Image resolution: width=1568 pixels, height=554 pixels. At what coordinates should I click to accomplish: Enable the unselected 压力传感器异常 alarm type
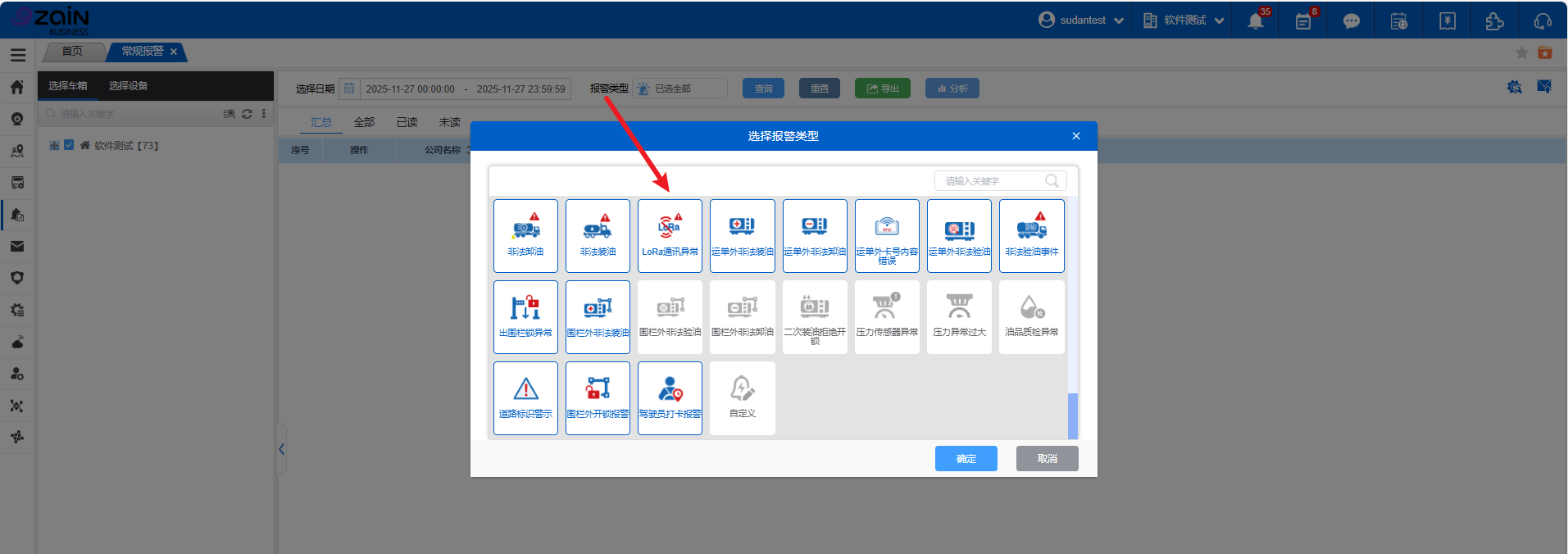[887, 316]
